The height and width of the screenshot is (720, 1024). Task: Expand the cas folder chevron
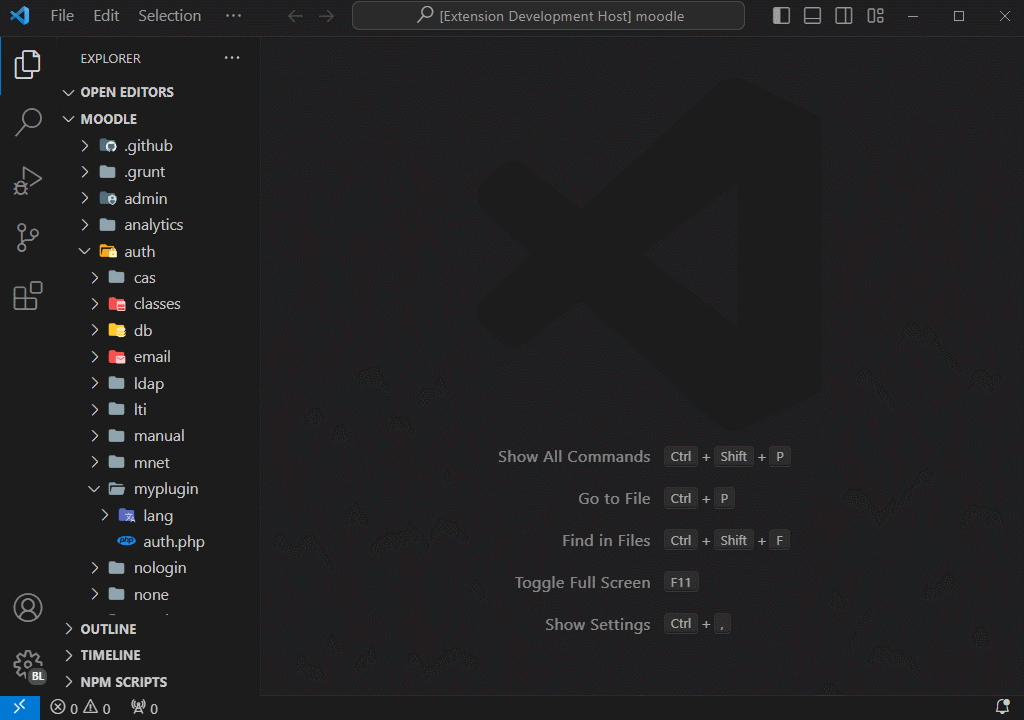tap(95, 278)
